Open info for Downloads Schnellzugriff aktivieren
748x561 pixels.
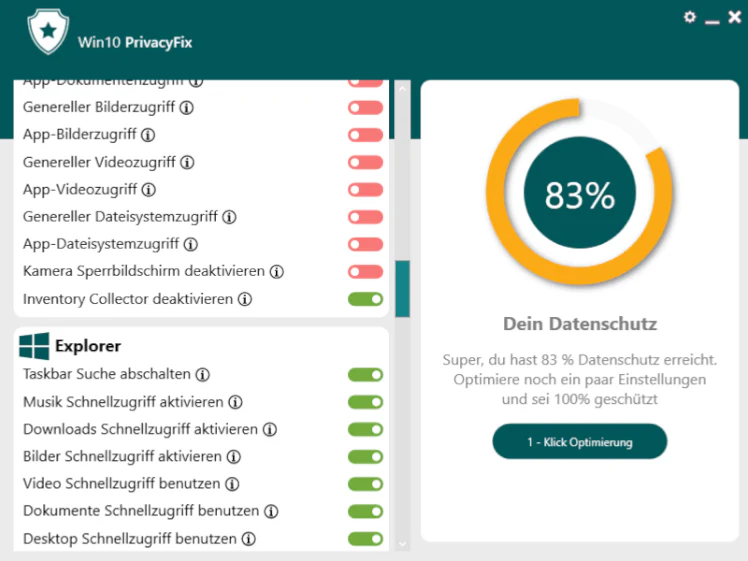[x=270, y=430]
